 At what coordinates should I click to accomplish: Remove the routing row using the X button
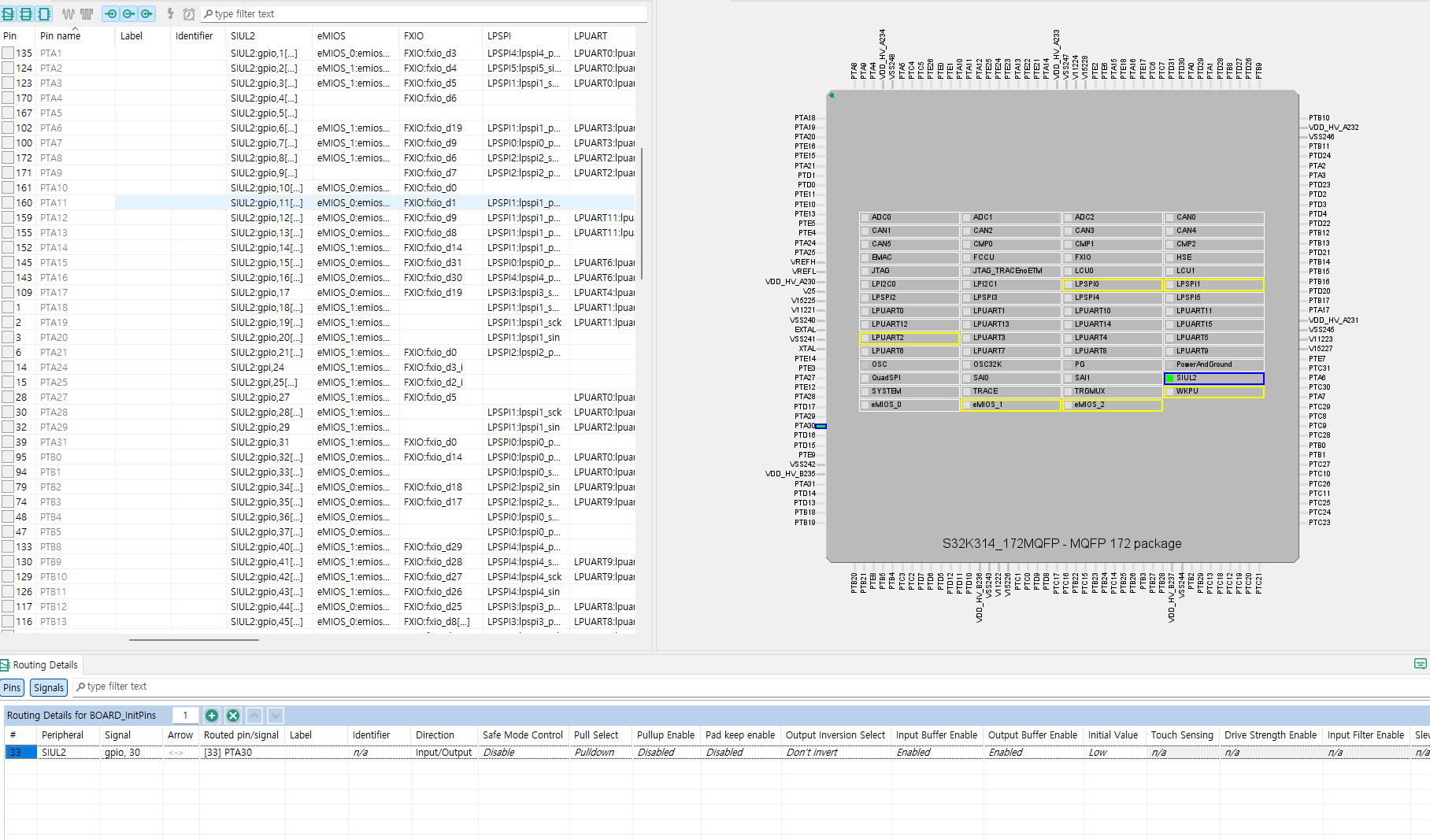click(x=232, y=715)
